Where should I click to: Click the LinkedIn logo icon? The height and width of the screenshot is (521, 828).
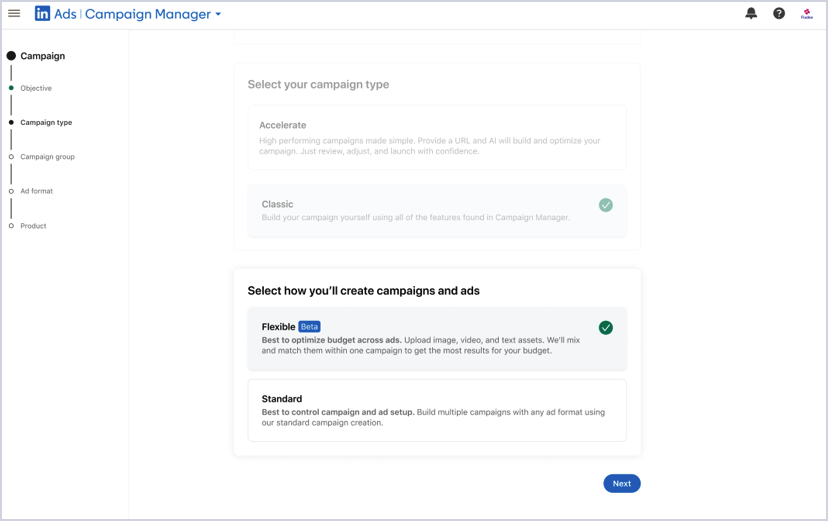click(x=42, y=14)
